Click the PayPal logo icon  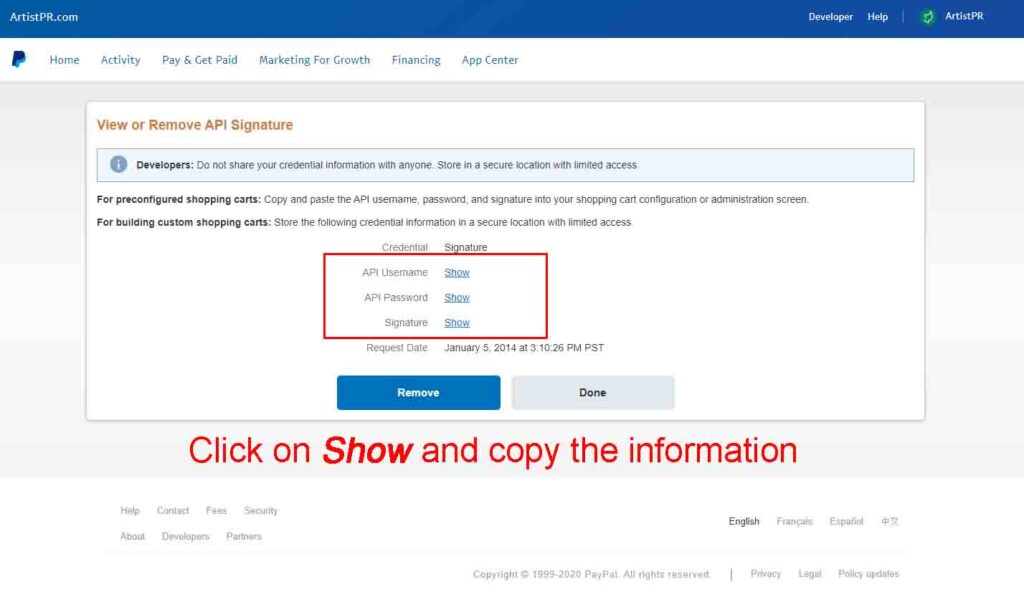(19, 59)
